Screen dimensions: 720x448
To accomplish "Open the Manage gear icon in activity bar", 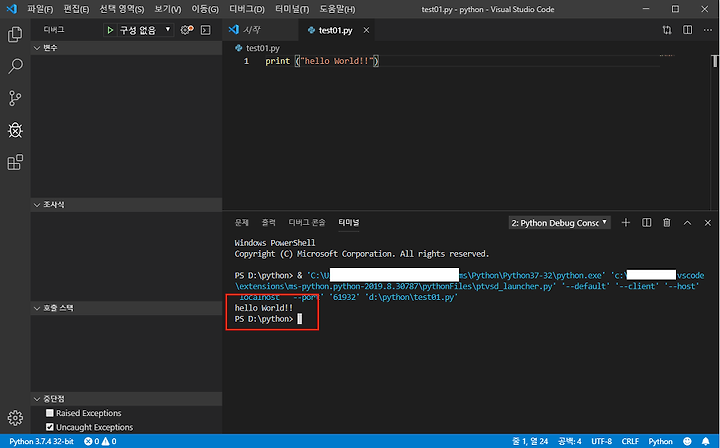I will [x=15, y=418].
